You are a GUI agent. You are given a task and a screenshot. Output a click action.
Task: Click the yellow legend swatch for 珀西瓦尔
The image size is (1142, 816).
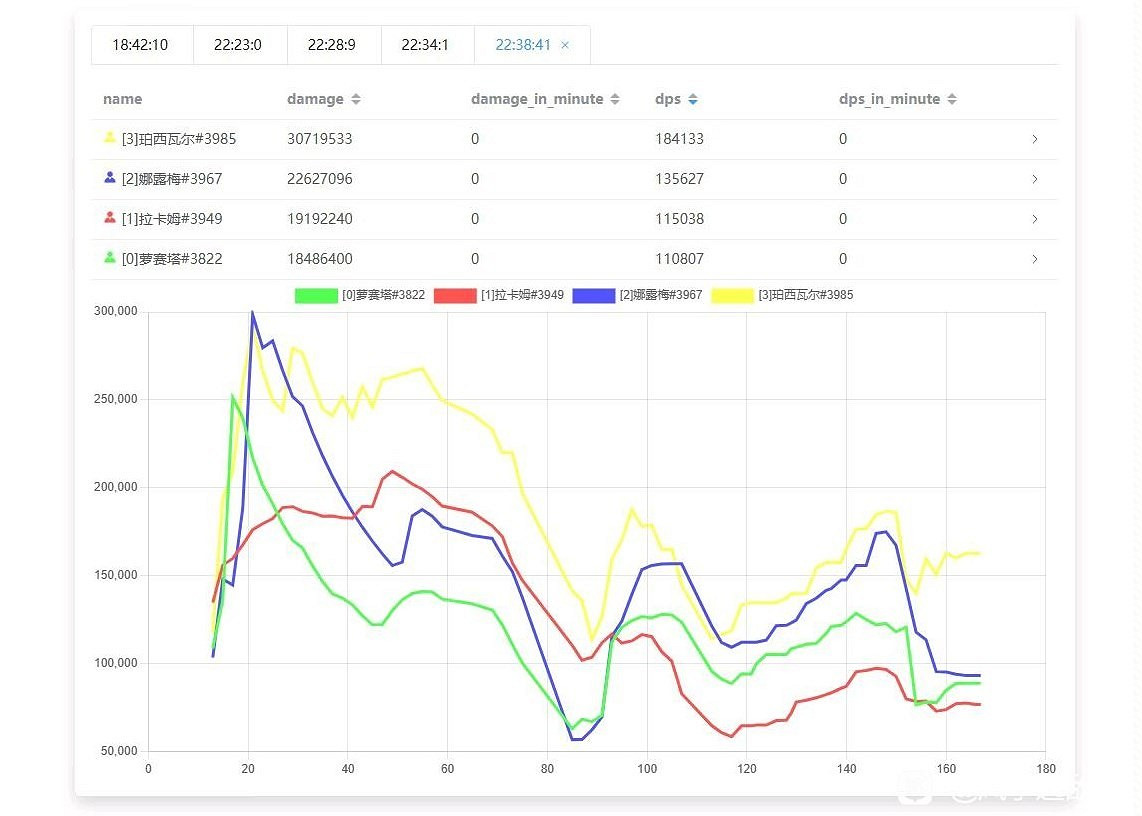coord(732,295)
